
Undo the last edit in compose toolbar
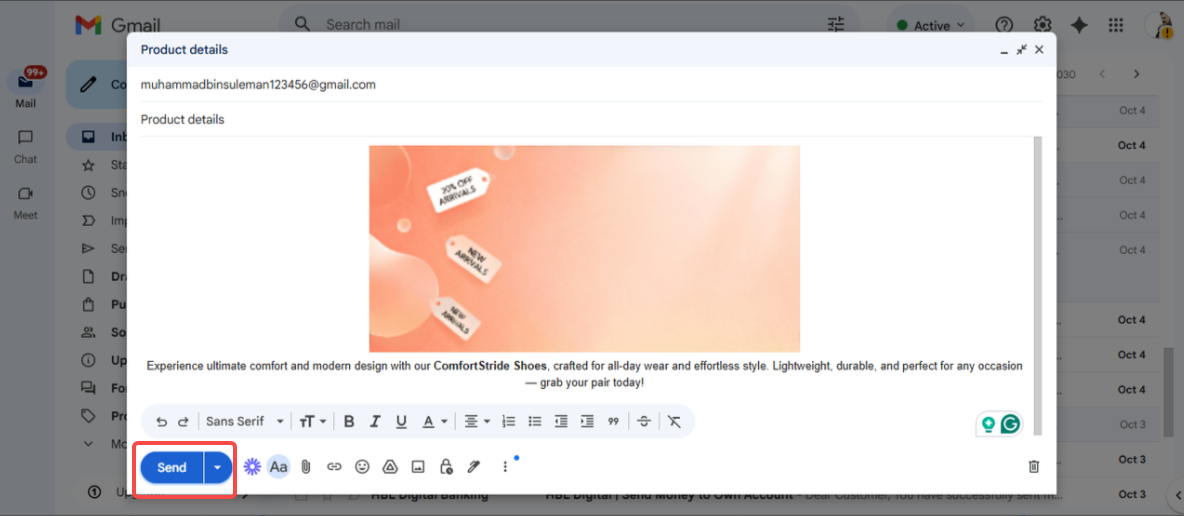tap(161, 422)
